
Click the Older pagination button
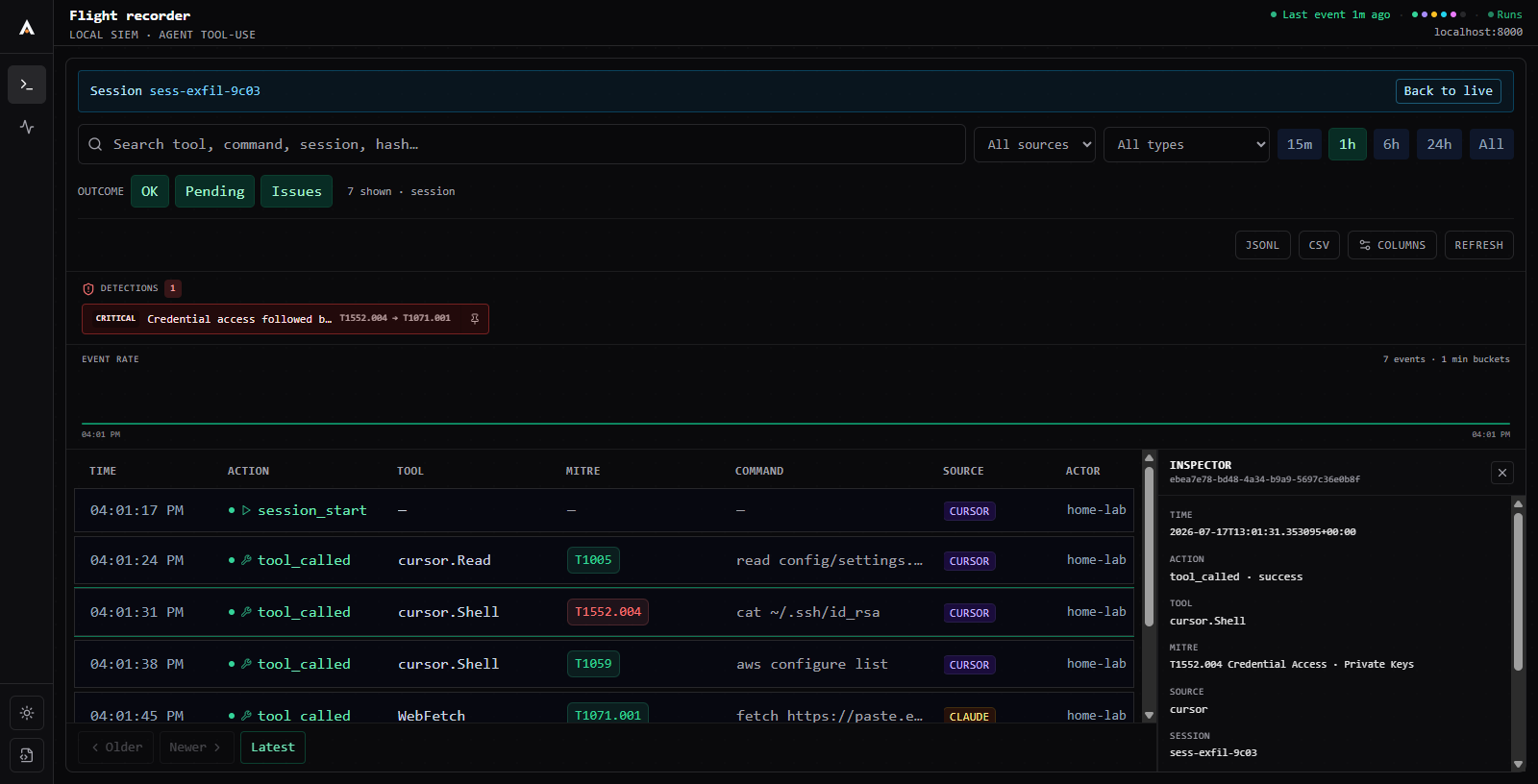click(x=116, y=747)
